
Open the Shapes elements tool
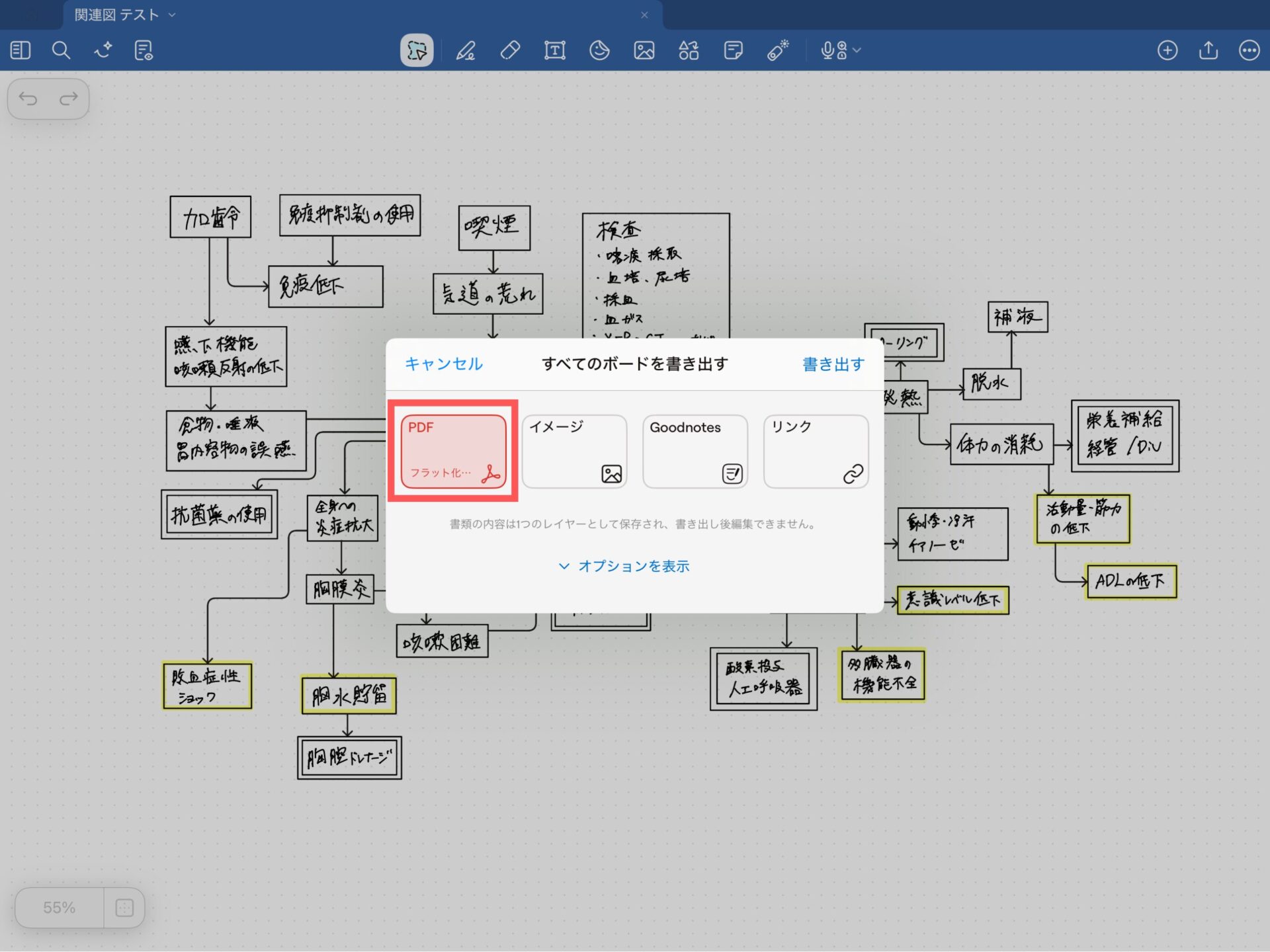[689, 50]
